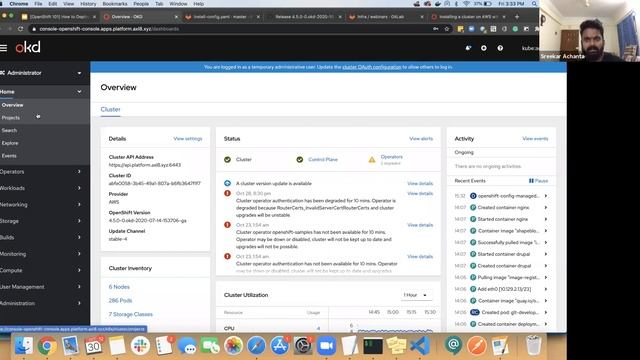Open the notifications bell icon
This screenshot has height=360, width=640.
tap(468, 48)
